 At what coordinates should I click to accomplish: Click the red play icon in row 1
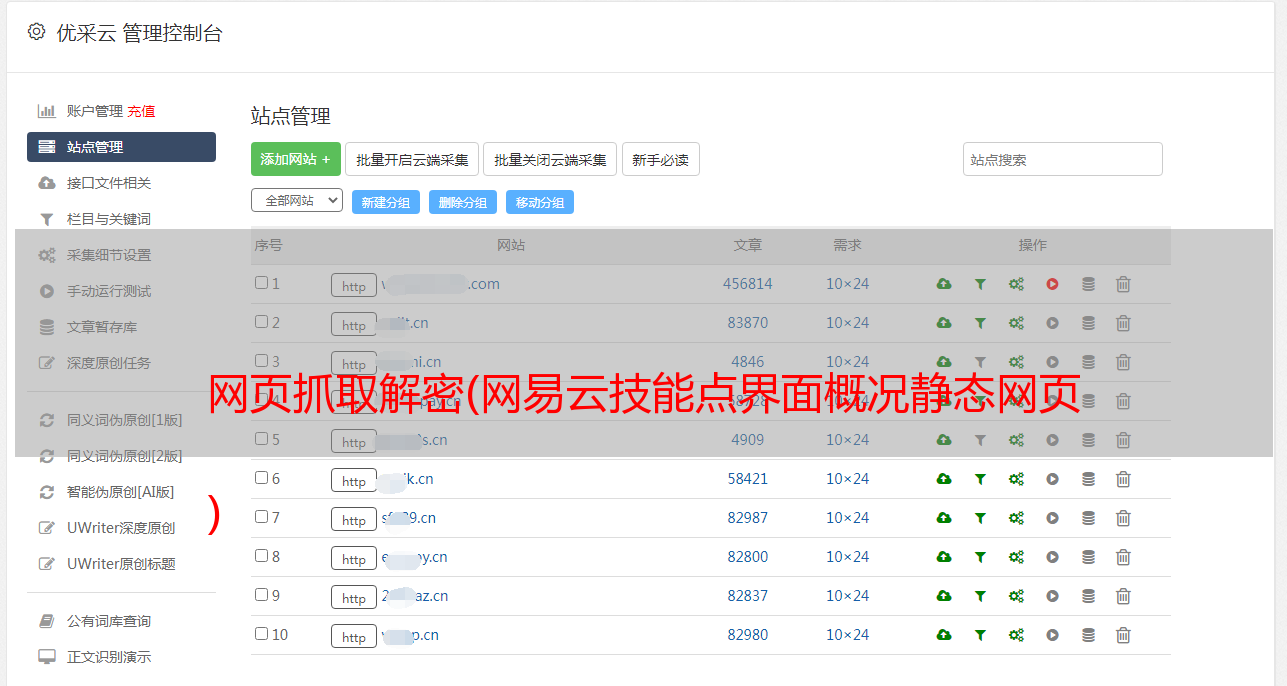click(1052, 284)
